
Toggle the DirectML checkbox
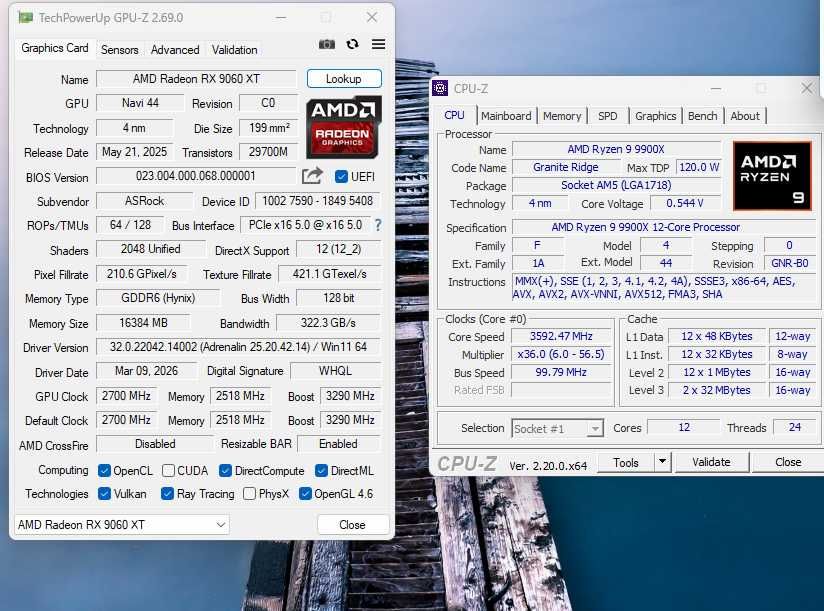[321, 471]
